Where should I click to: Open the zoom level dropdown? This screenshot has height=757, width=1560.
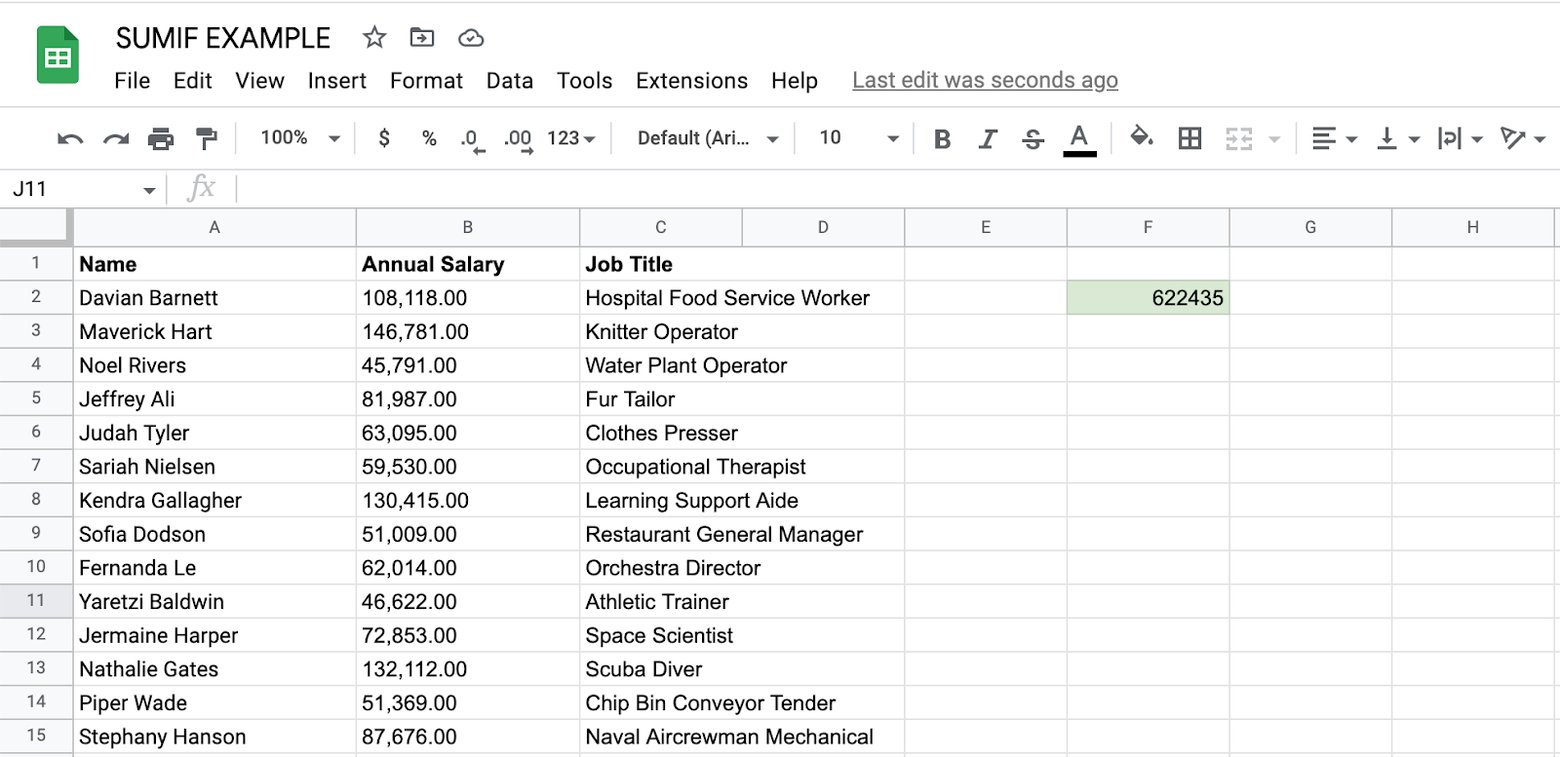tap(297, 138)
